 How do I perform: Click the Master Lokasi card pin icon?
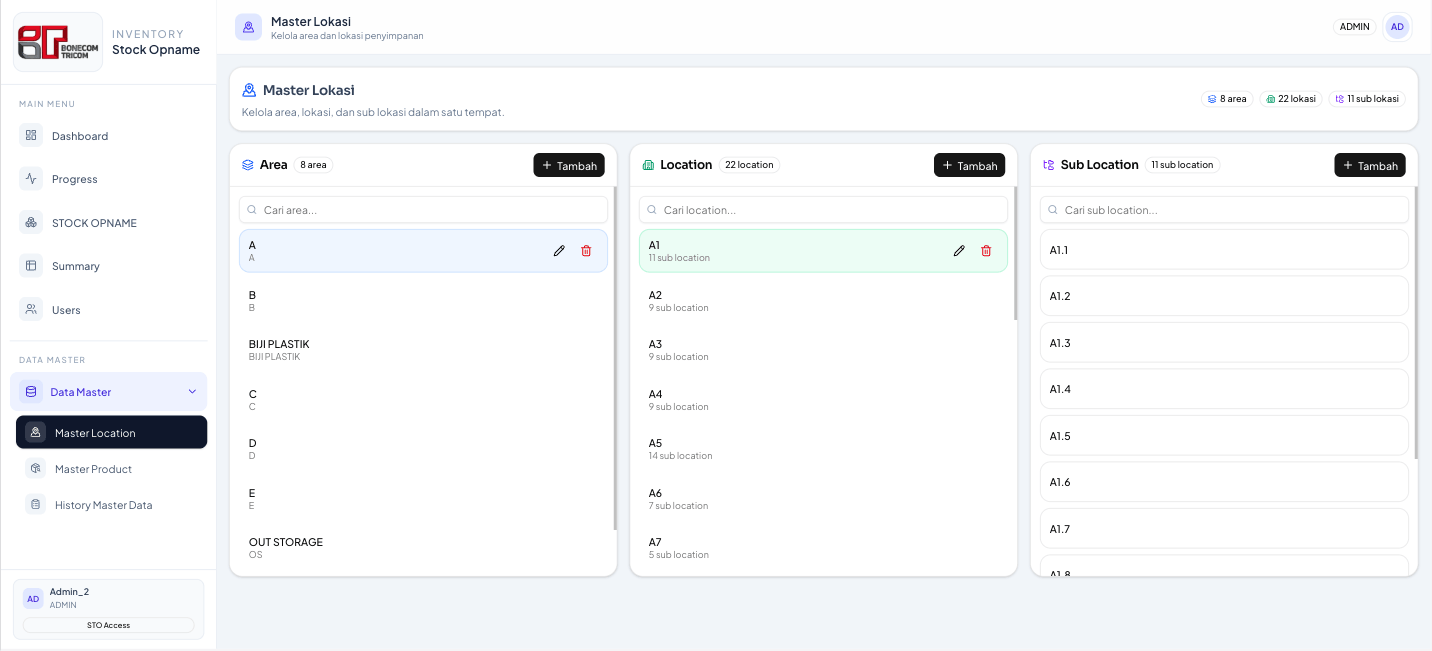[249, 90]
